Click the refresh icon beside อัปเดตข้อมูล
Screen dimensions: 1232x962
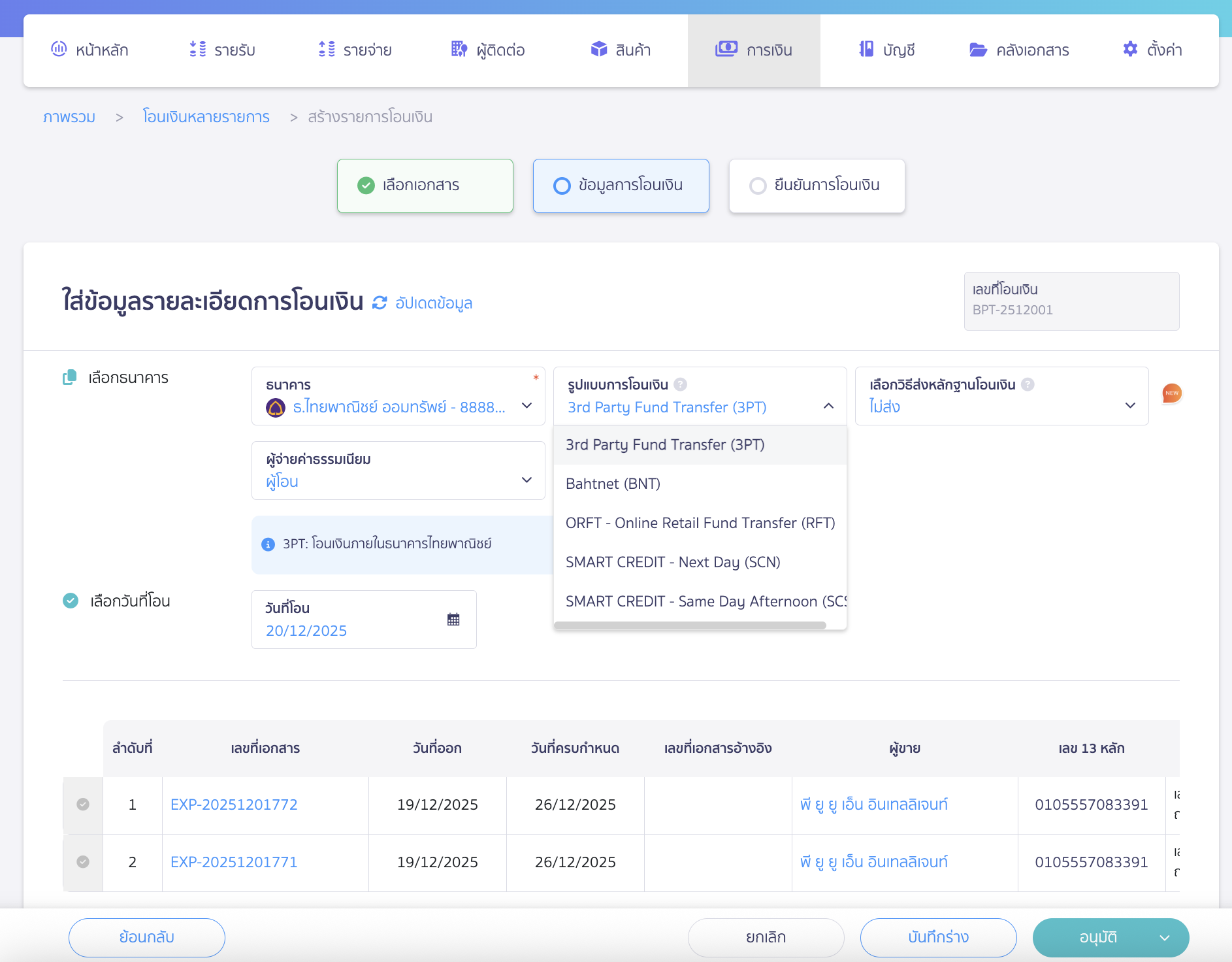[x=380, y=303]
